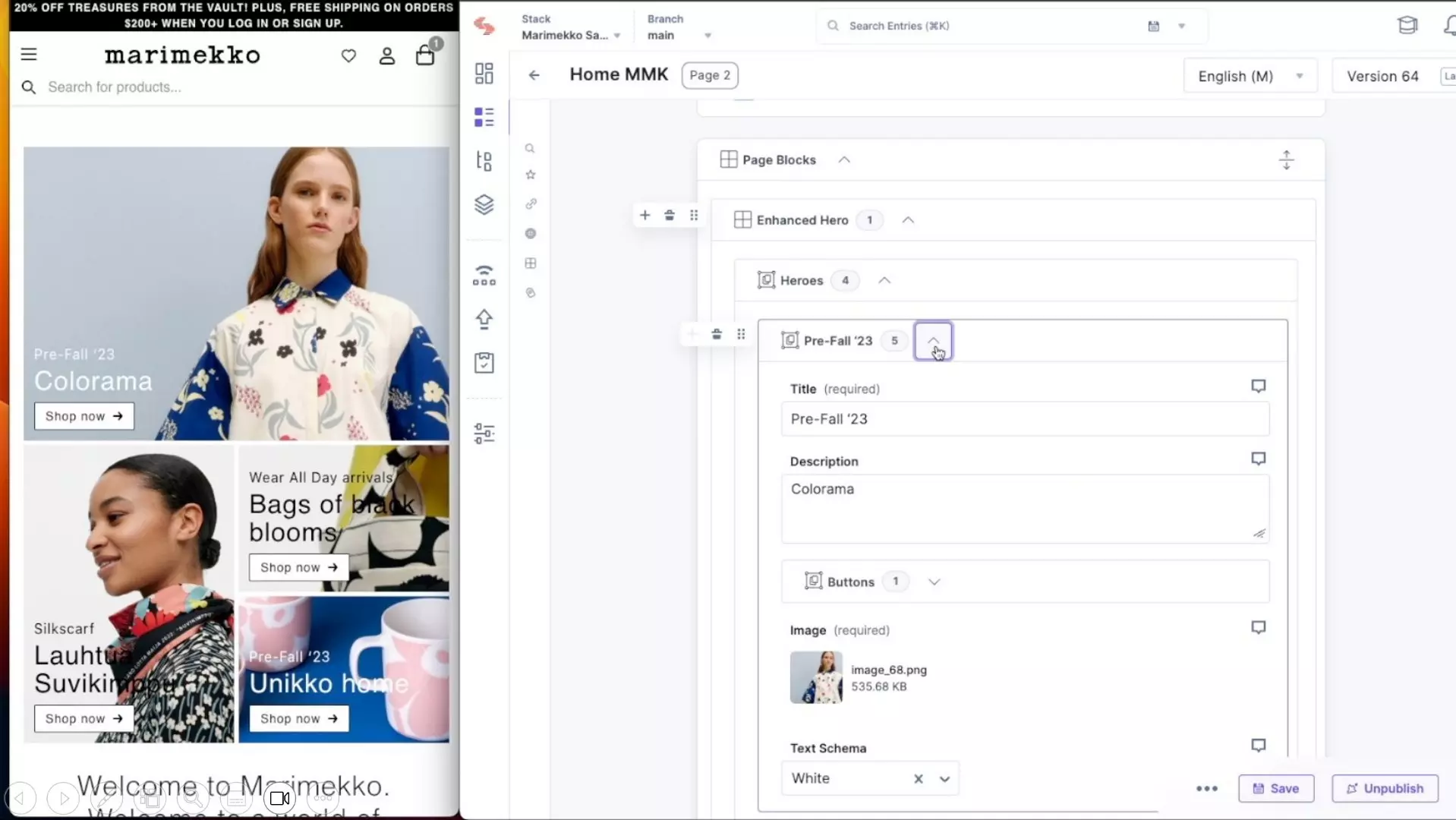Open the Assets layers icon in sidebar
The image size is (1456, 820).
(x=484, y=205)
